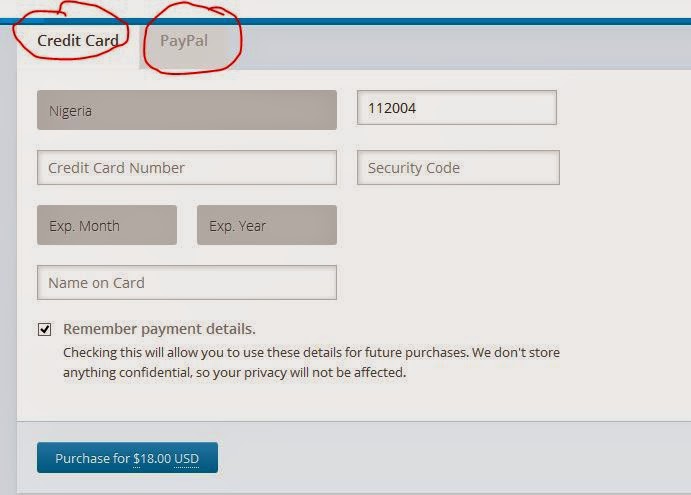This screenshot has width=691, height=495.
Task: Click the word "Purchase" on the blue button
Action: 83,459
